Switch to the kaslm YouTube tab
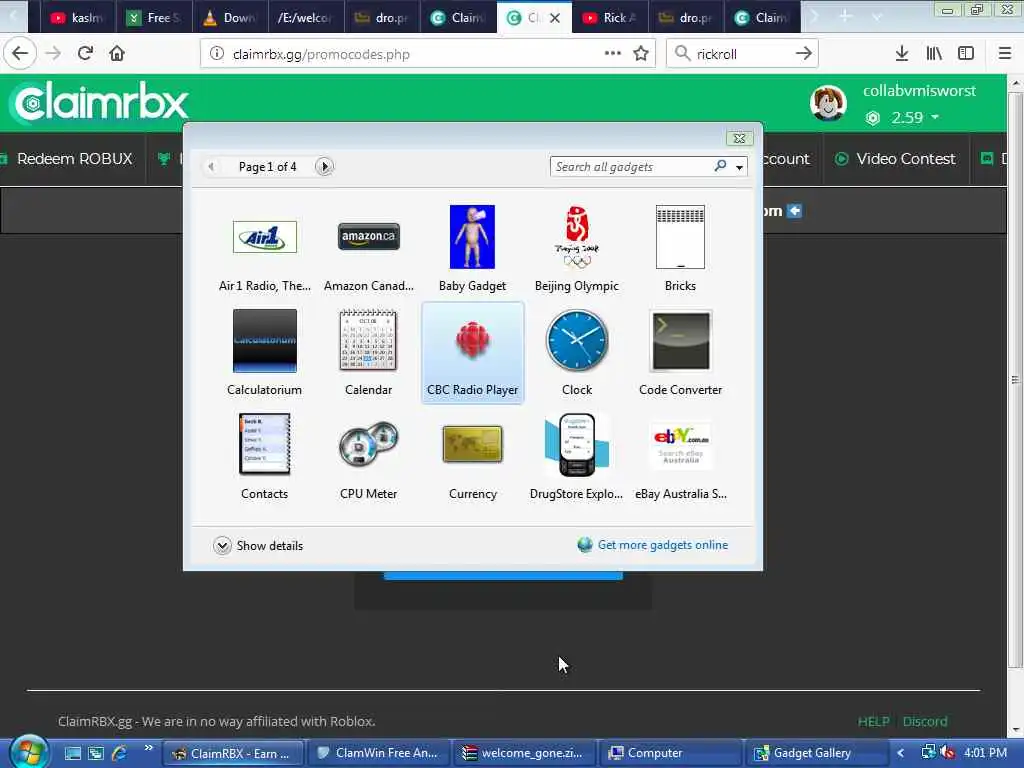 (x=77, y=18)
